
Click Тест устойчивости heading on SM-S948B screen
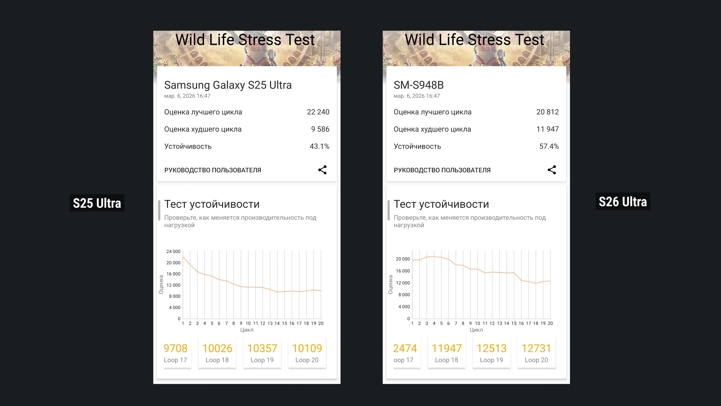pos(441,204)
